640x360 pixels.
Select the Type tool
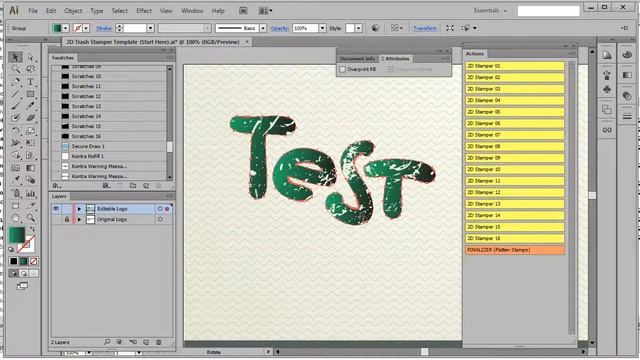pyautogui.click(x=31, y=82)
